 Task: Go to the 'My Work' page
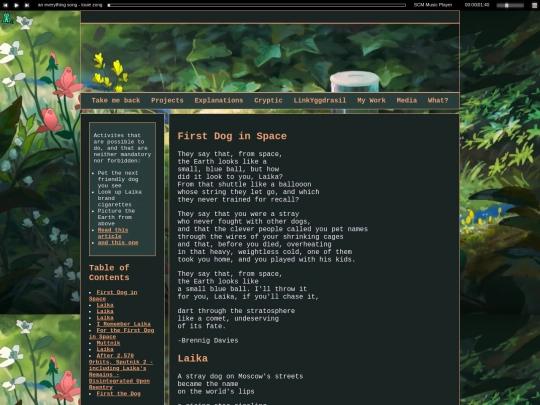point(371,101)
